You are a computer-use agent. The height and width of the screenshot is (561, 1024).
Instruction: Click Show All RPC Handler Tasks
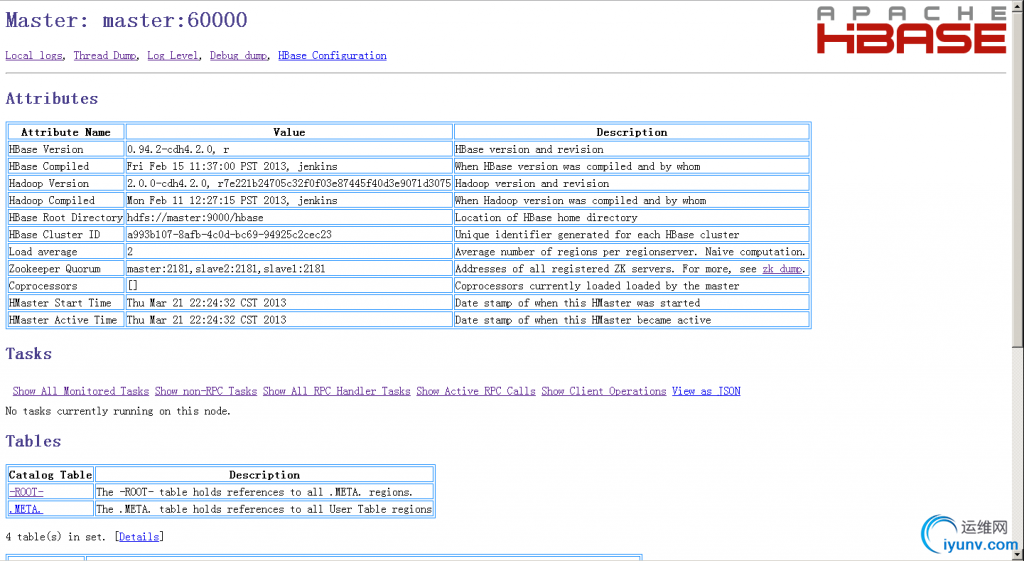tap(336, 391)
